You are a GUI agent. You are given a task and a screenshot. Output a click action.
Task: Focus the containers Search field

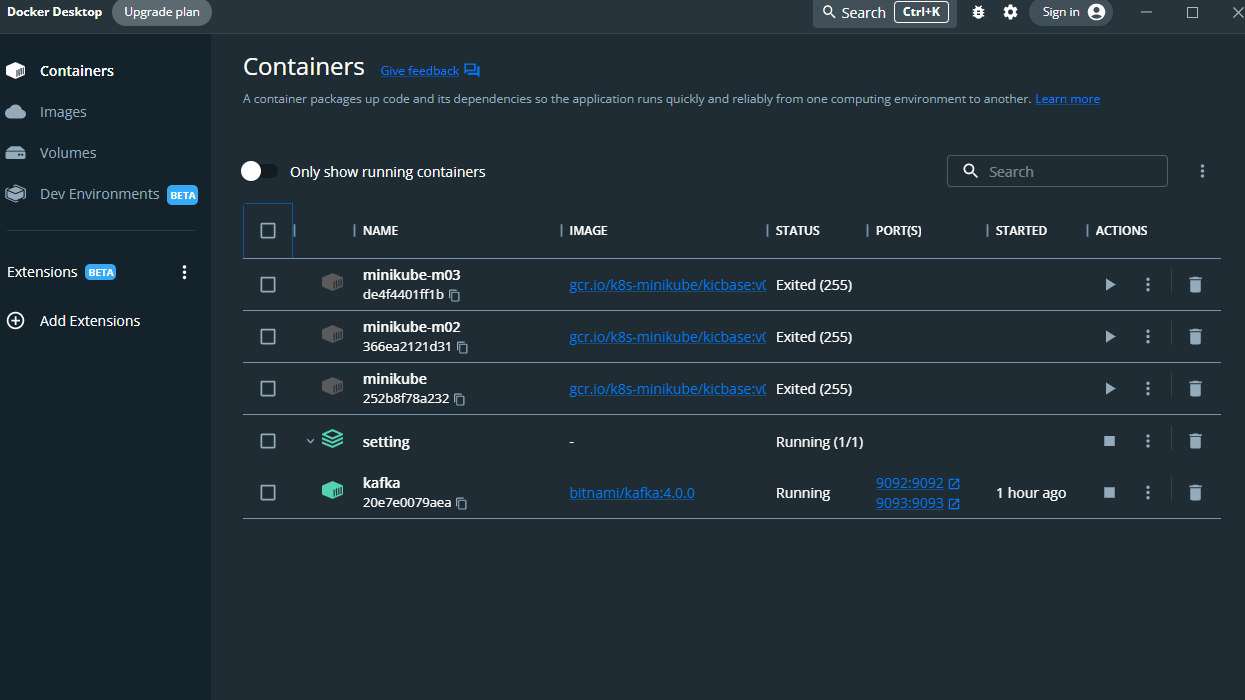[1057, 171]
